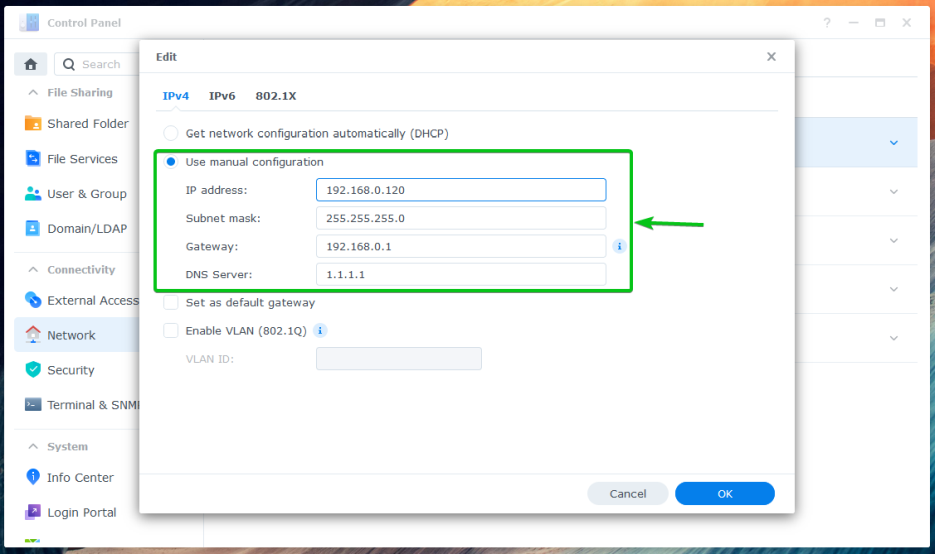Switch to the 802.1X tab
Screen dimensions: 935x554
click(275, 96)
